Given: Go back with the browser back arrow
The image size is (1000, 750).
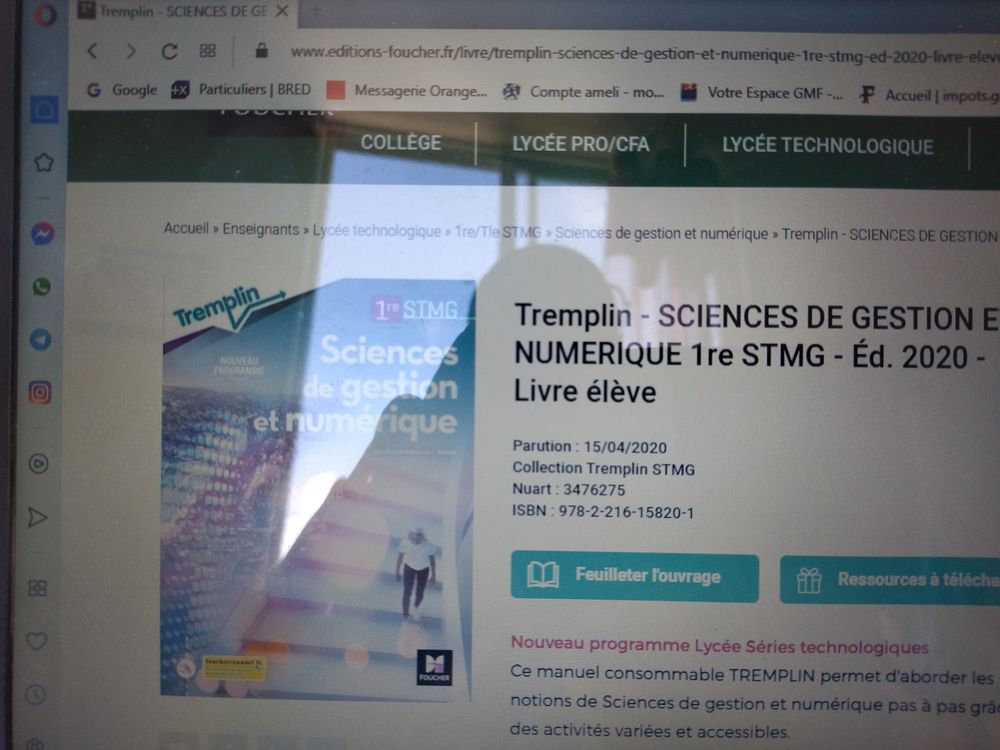Looking at the screenshot, I should (x=92, y=50).
